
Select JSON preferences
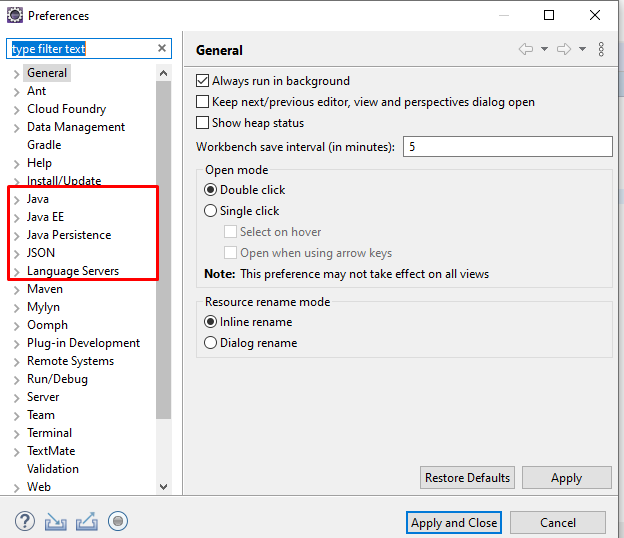(x=41, y=253)
